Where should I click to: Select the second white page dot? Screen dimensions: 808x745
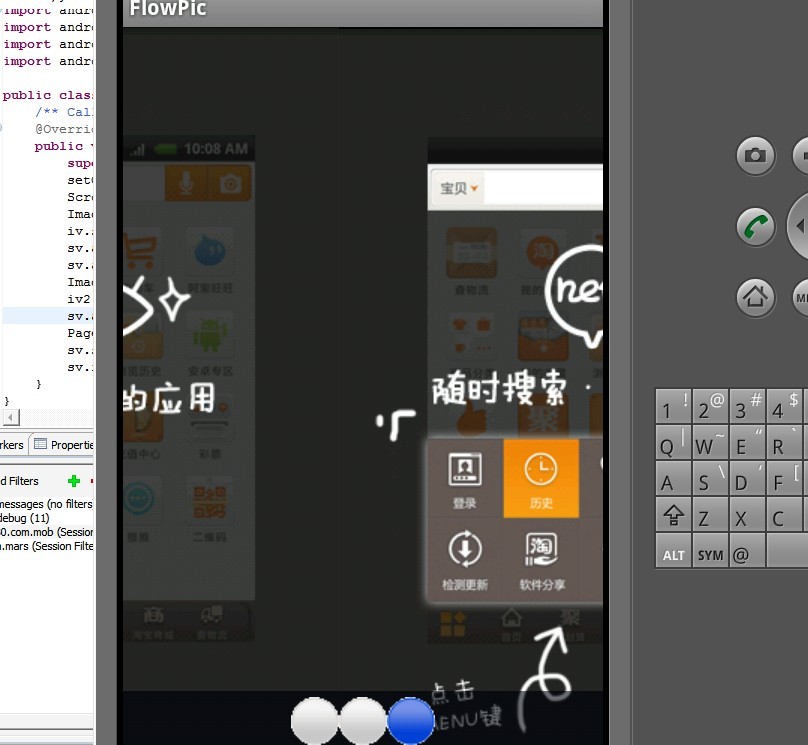pos(362,720)
